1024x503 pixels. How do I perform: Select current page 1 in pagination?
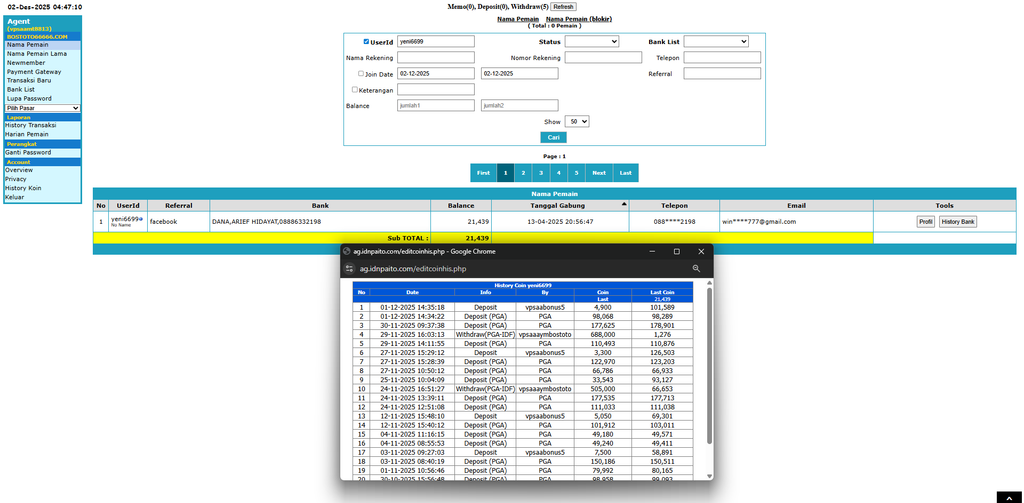(x=505, y=173)
